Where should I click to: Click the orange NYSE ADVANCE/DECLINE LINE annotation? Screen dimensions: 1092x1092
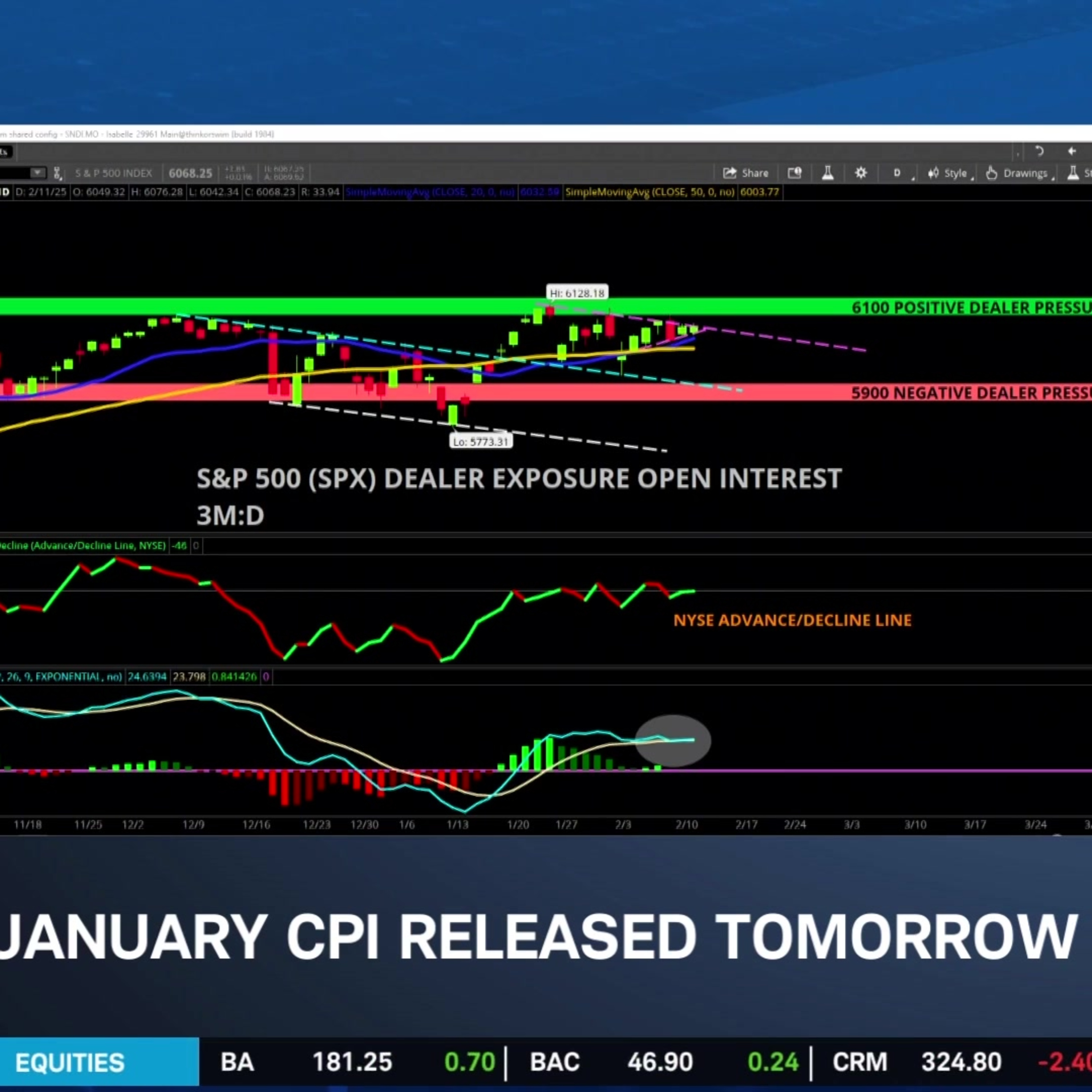tap(792, 620)
